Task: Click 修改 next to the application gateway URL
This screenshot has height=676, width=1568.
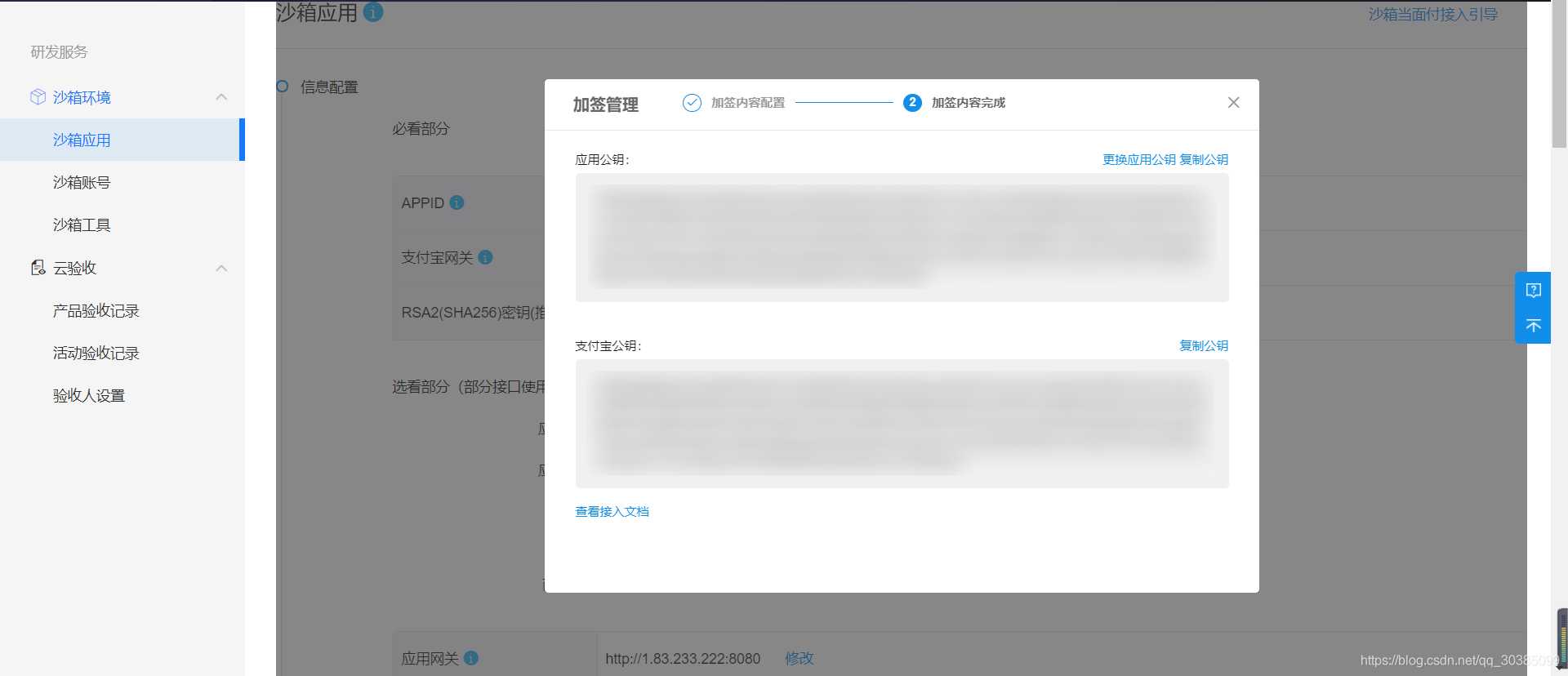Action: [x=800, y=658]
